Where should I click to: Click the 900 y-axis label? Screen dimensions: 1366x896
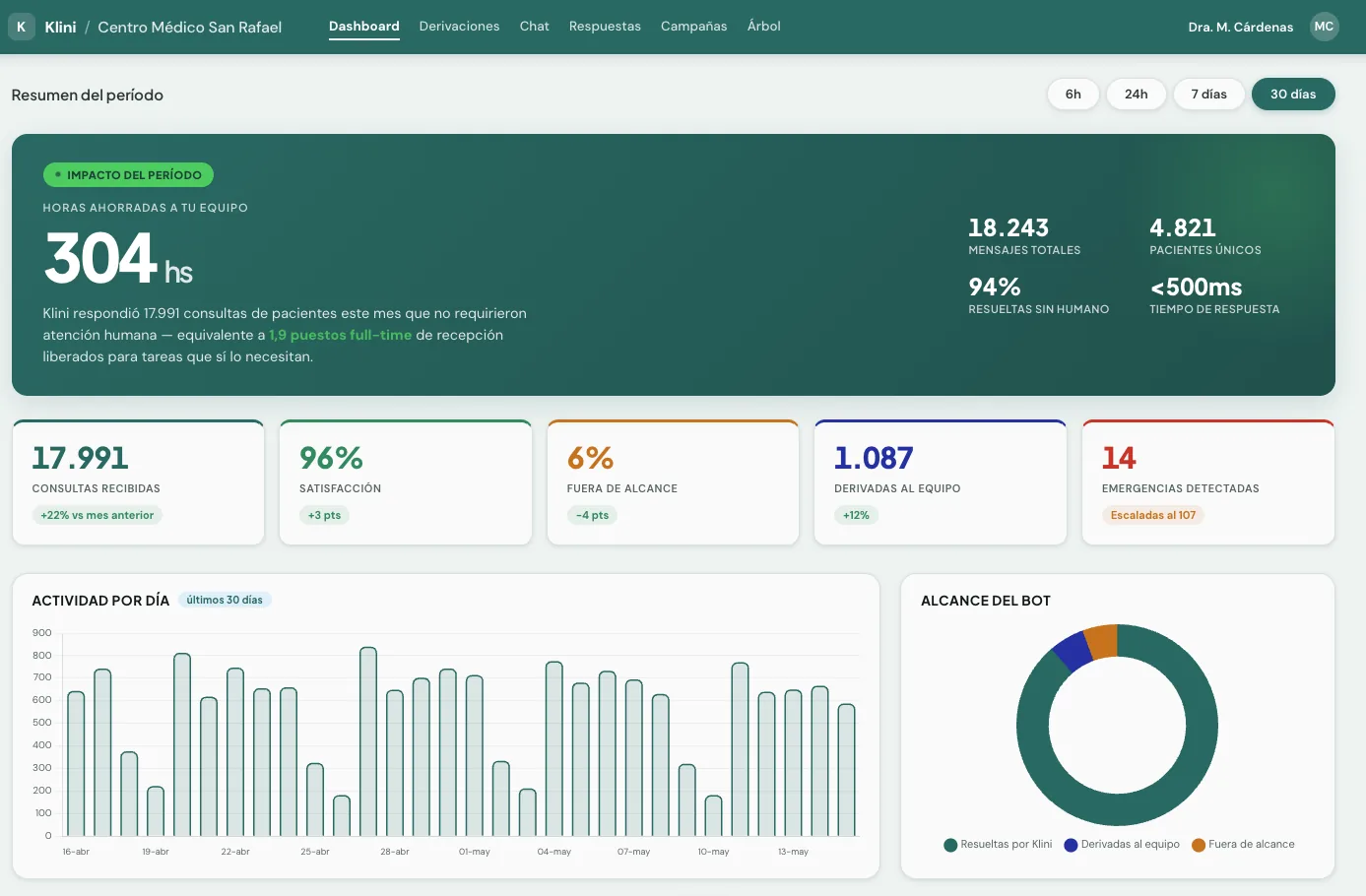[x=41, y=633]
